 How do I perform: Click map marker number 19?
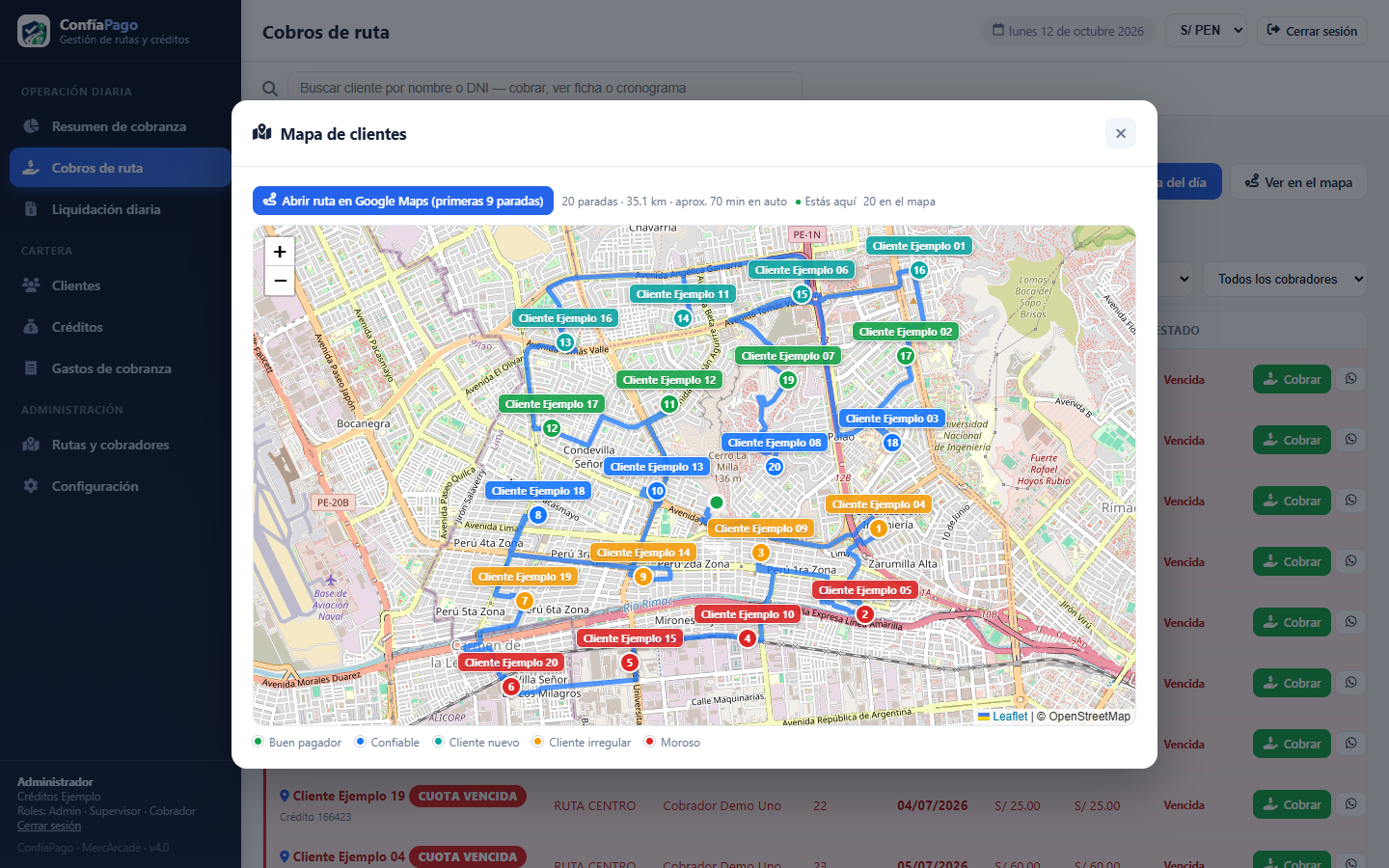click(x=788, y=380)
